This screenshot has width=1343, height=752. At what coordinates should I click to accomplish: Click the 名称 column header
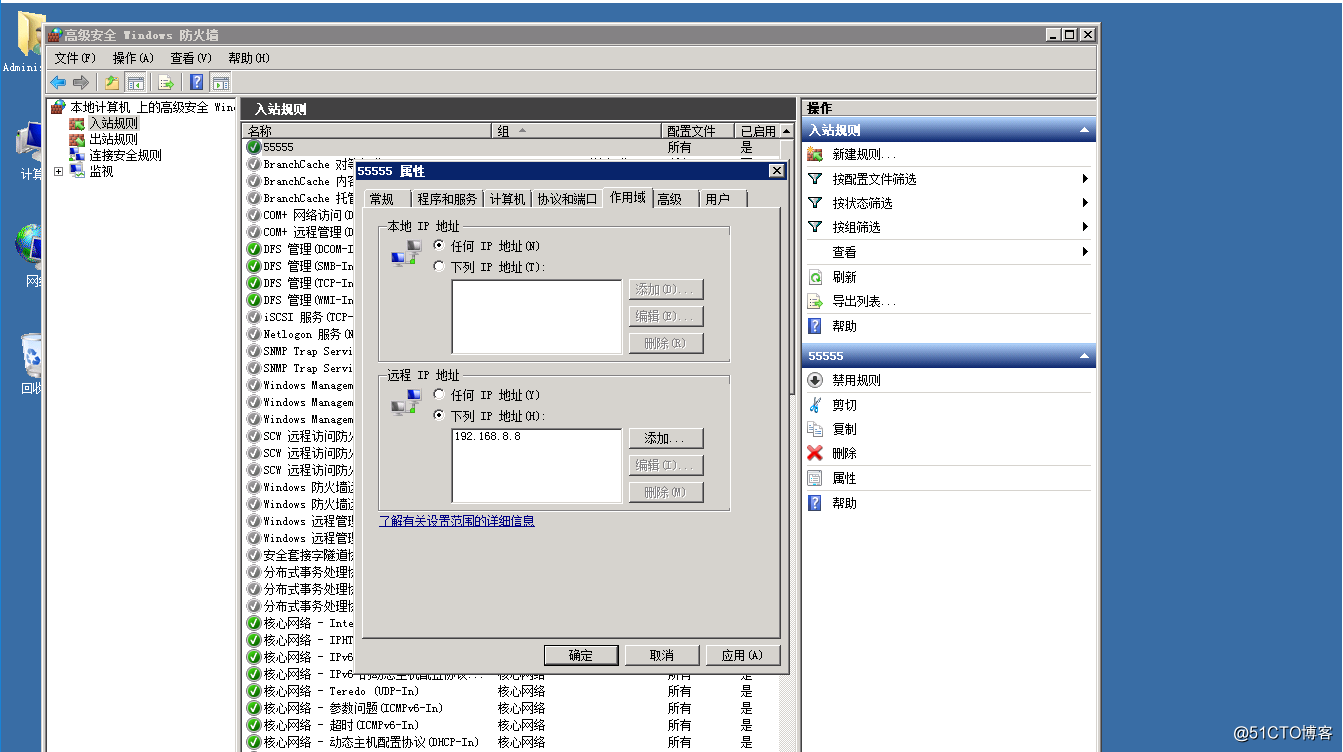point(367,131)
